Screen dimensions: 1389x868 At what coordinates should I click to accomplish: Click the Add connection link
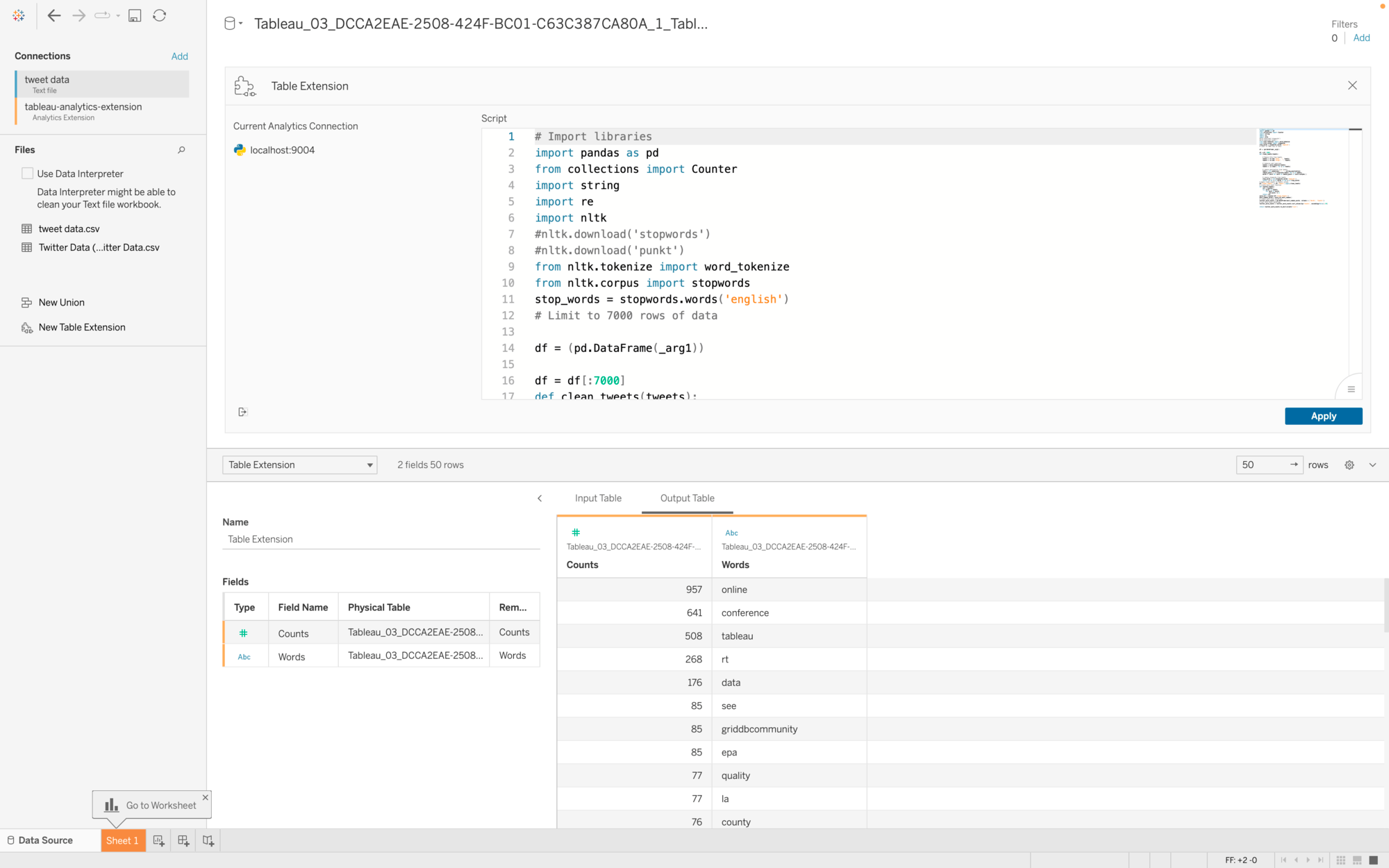click(179, 56)
